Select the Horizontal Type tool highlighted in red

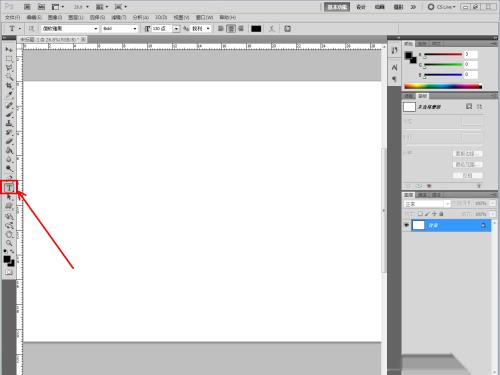coord(9,188)
